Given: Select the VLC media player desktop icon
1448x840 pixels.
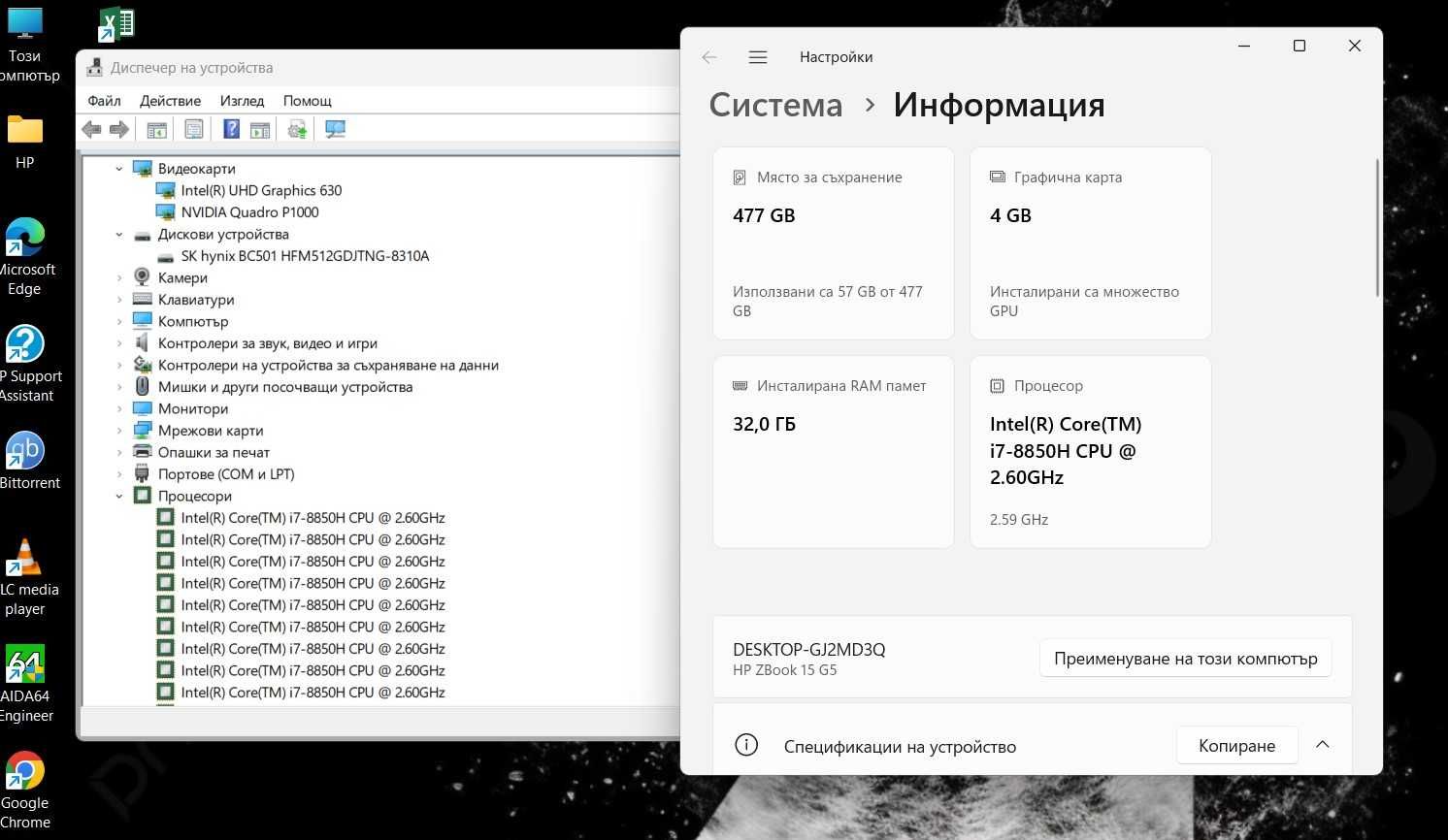Looking at the screenshot, I should point(26,577).
